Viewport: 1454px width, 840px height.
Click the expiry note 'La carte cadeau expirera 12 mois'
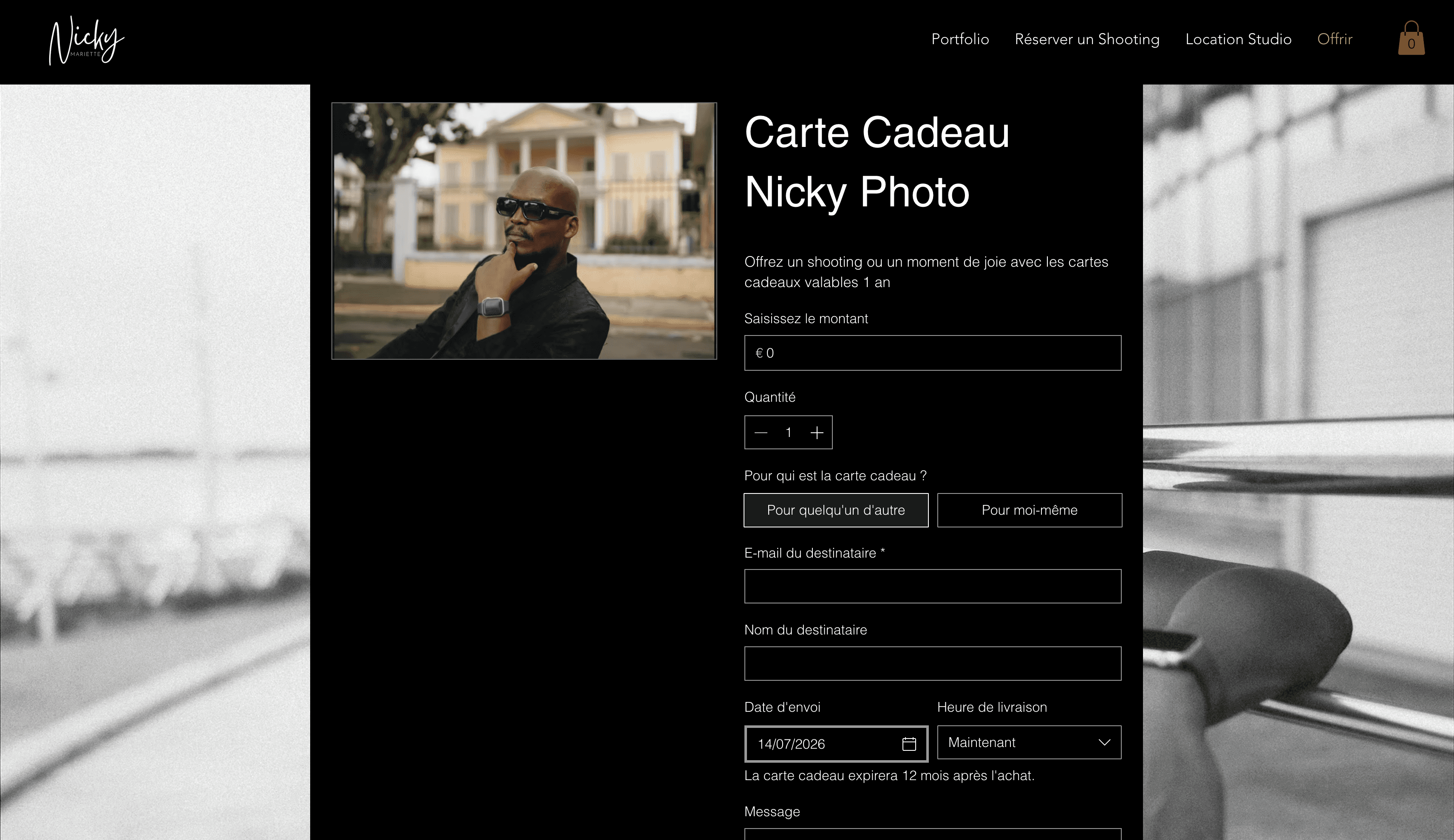889,776
